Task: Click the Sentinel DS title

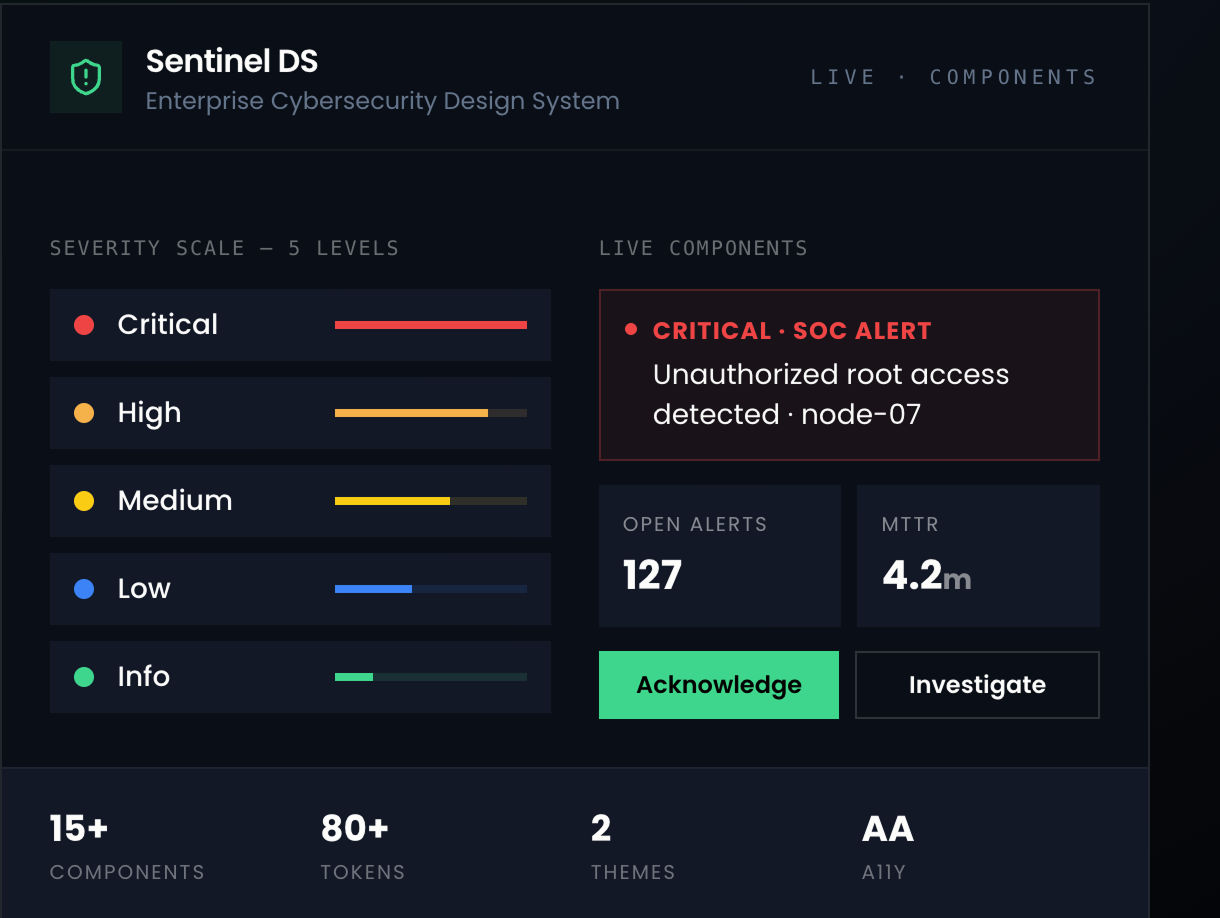Action: point(232,62)
